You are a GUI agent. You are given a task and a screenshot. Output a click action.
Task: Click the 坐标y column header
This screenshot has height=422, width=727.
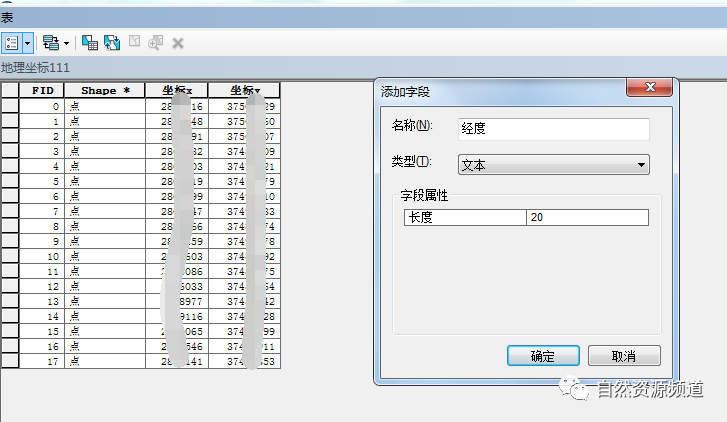244,90
